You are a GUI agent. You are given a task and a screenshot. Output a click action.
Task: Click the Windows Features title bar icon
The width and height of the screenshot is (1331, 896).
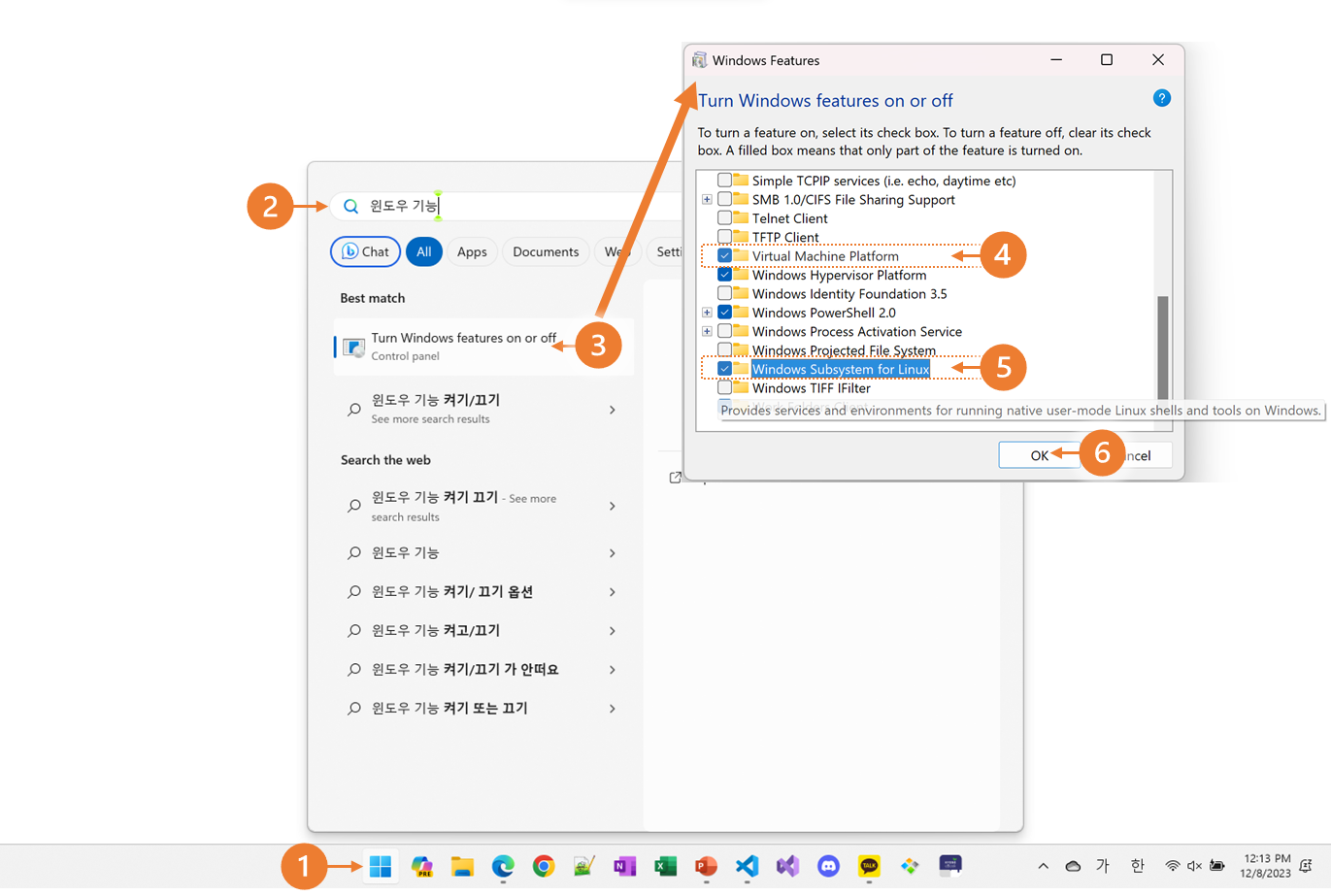[x=699, y=60]
